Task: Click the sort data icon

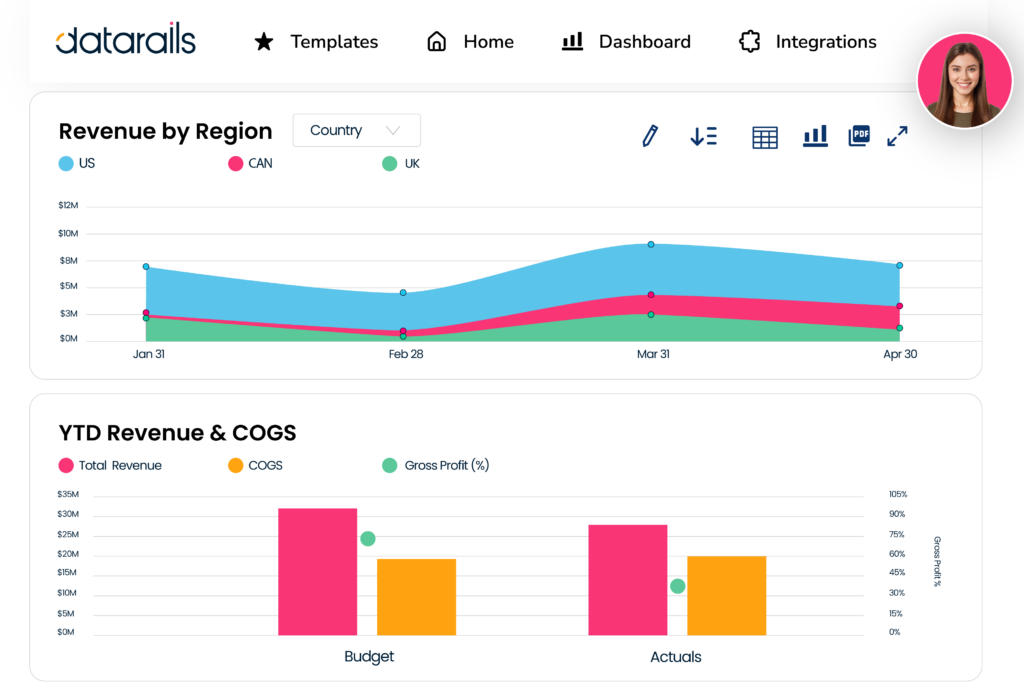Action: click(703, 137)
